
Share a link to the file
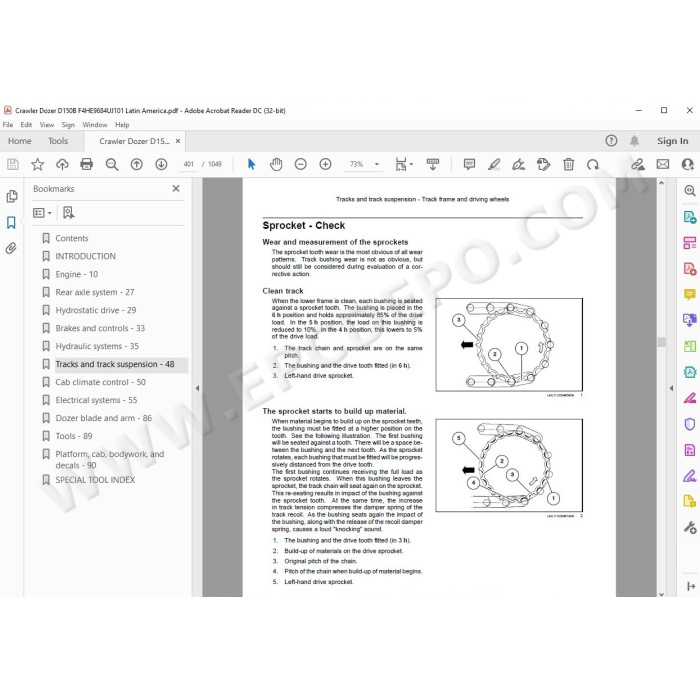(x=638, y=165)
